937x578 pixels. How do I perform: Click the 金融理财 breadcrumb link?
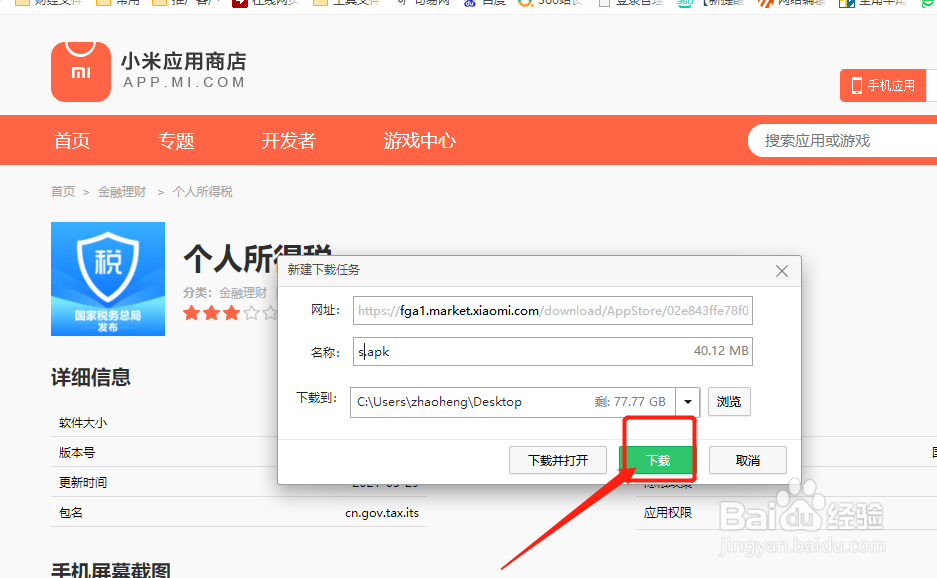122,192
